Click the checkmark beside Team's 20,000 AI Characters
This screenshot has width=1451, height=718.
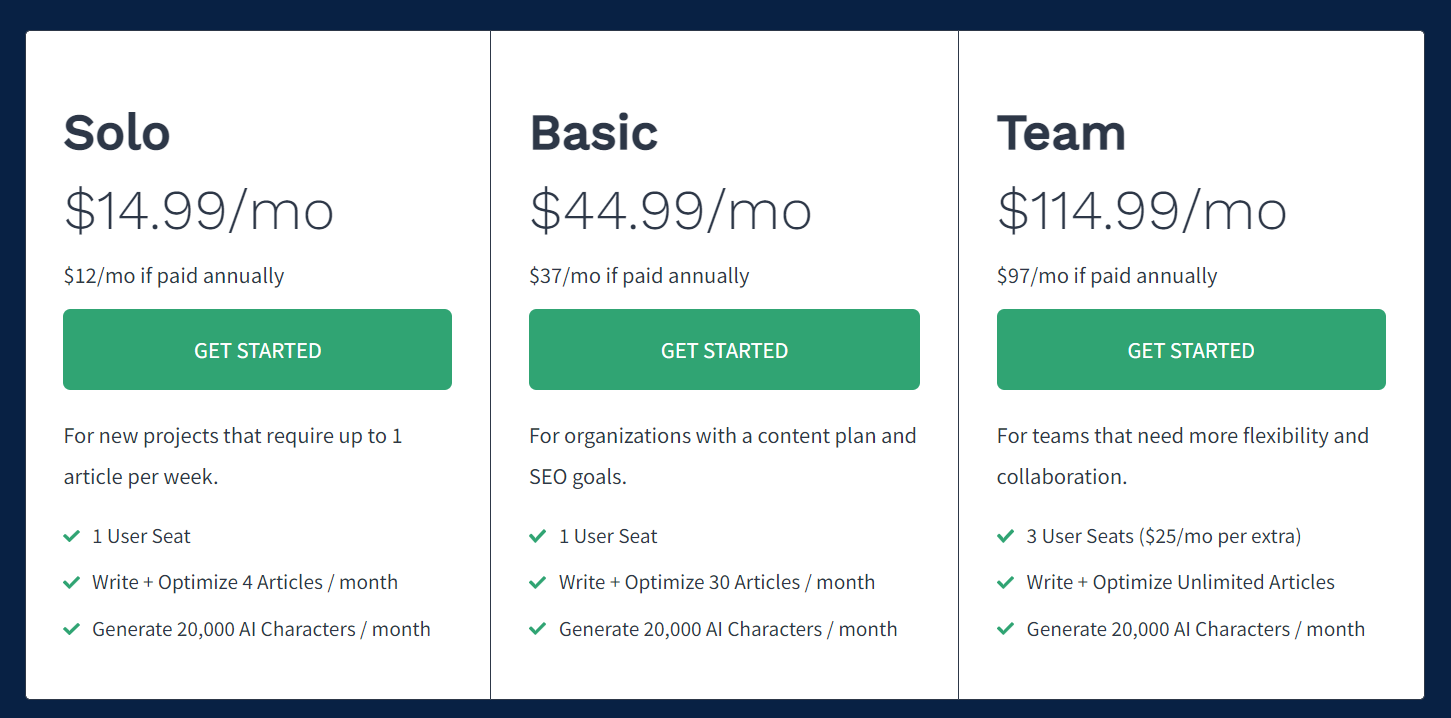click(x=1006, y=629)
